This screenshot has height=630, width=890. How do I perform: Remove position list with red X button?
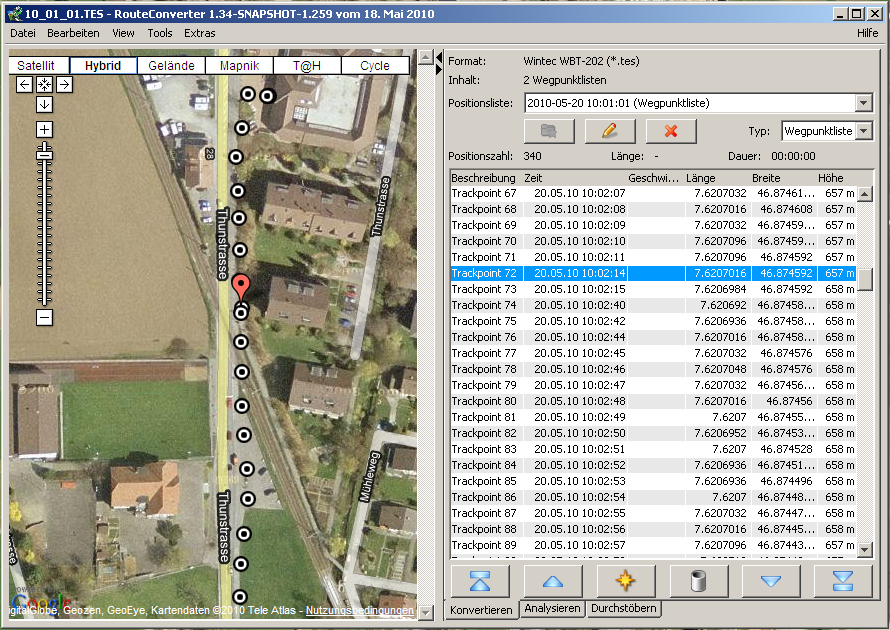pyautogui.click(x=671, y=131)
